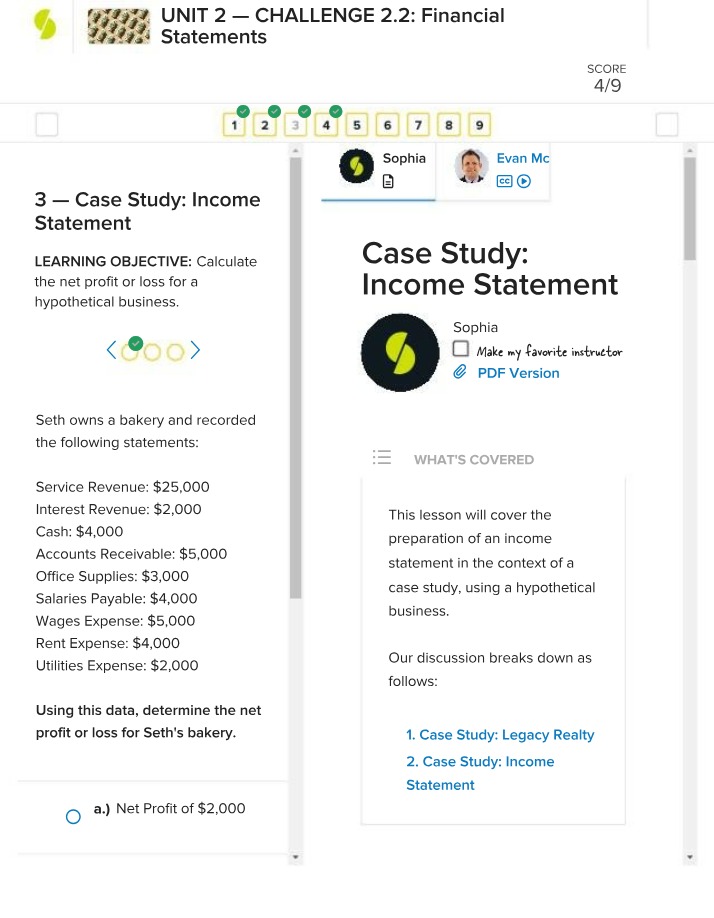Open the money thumbnail beside unit title
Image resolution: width=714 pixels, height=918 pixels.
[118, 26]
